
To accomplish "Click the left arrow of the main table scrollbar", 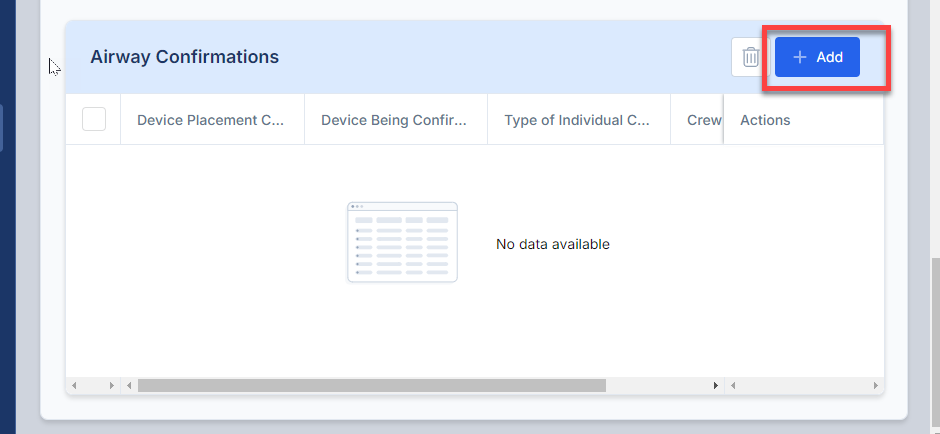I will 129,385.
